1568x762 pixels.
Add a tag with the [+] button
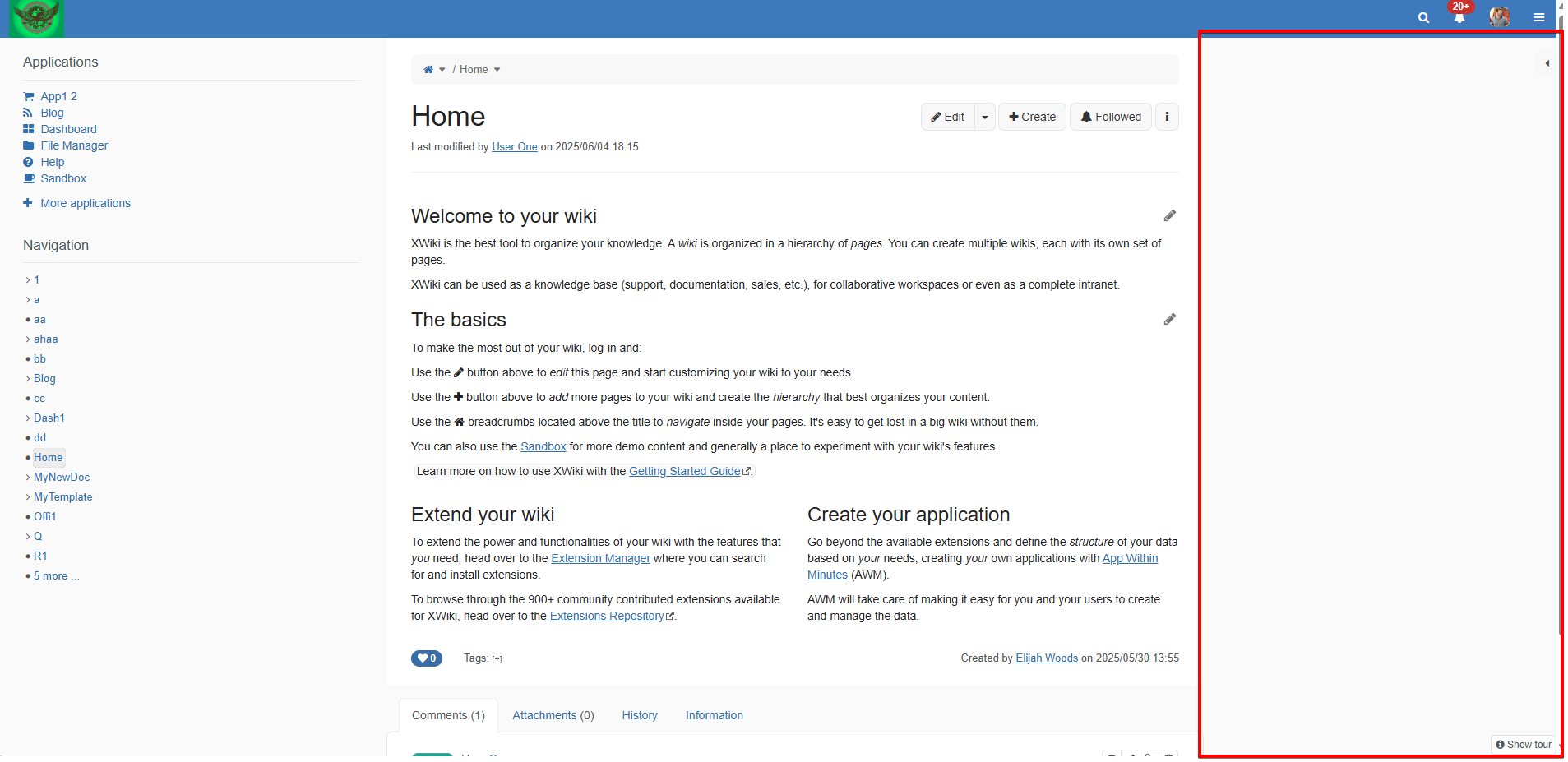(x=497, y=659)
